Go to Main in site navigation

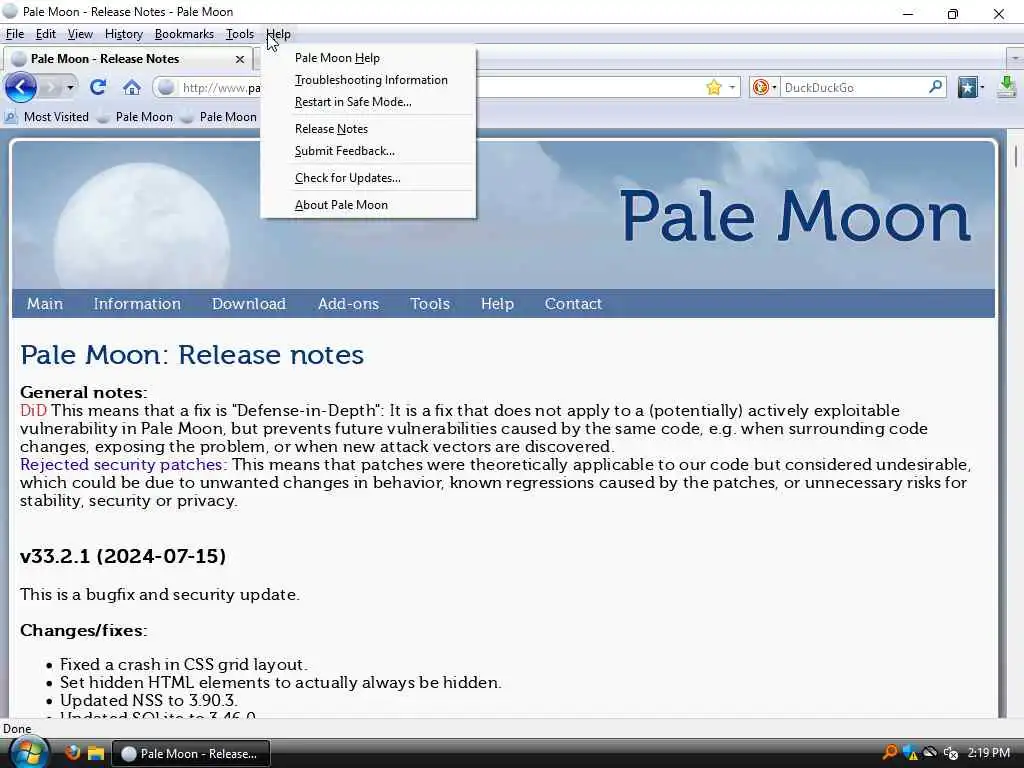coord(45,304)
